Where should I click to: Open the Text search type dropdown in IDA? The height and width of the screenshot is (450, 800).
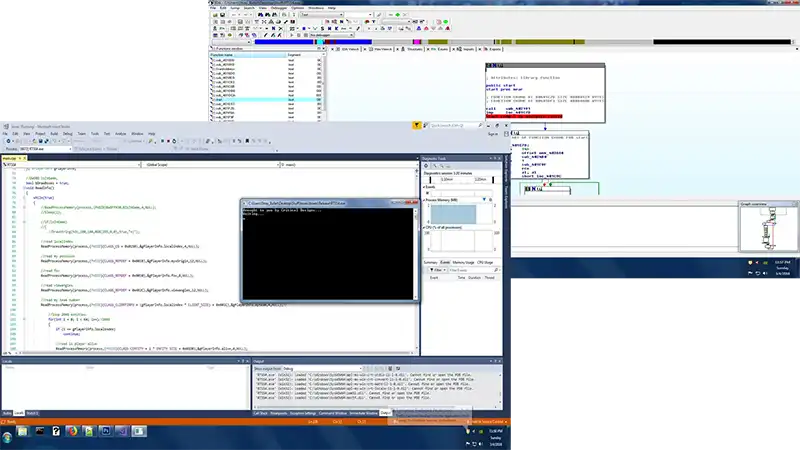(x=321, y=15)
